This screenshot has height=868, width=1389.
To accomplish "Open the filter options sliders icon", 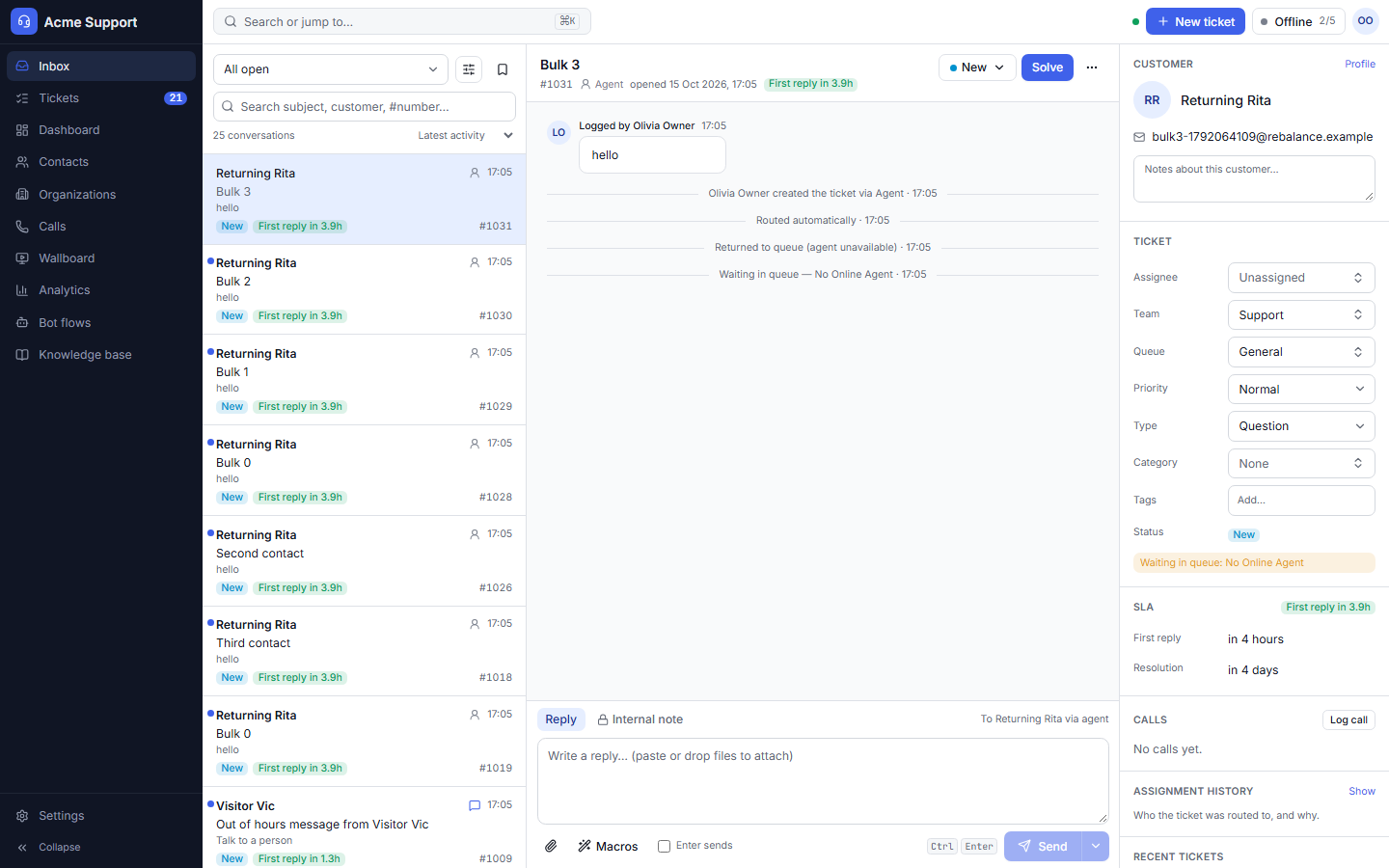I will click(x=469, y=69).
